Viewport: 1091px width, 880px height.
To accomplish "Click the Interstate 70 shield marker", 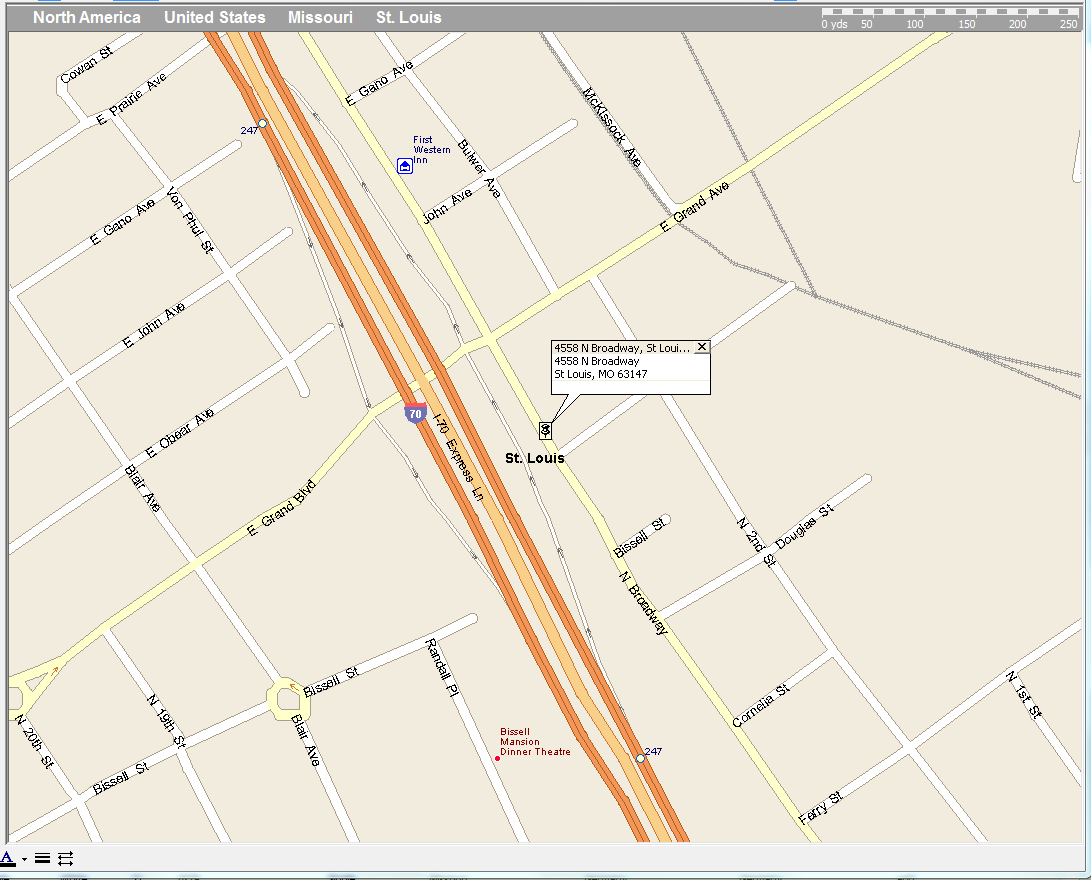I will (x=415, y=413).
